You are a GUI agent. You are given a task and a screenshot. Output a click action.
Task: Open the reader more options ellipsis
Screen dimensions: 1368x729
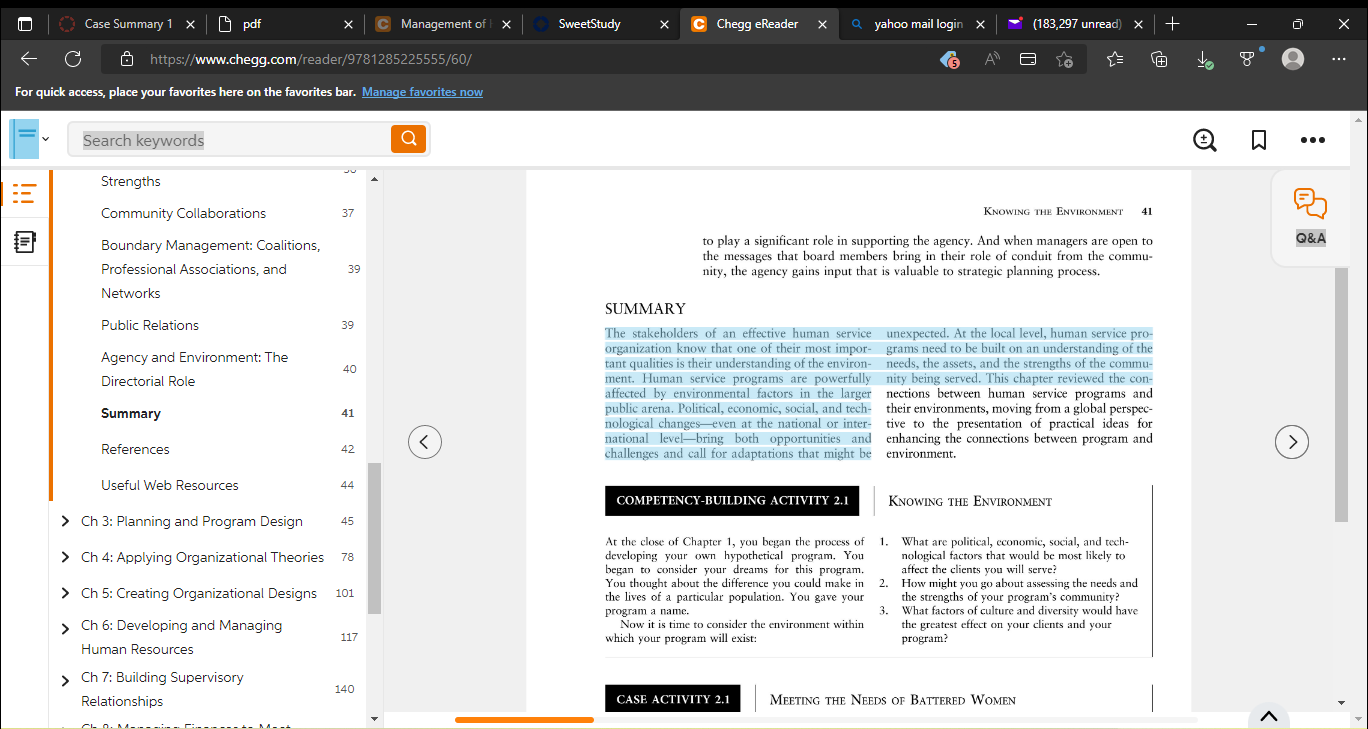pyautogui.click(x=1313, y=141)
